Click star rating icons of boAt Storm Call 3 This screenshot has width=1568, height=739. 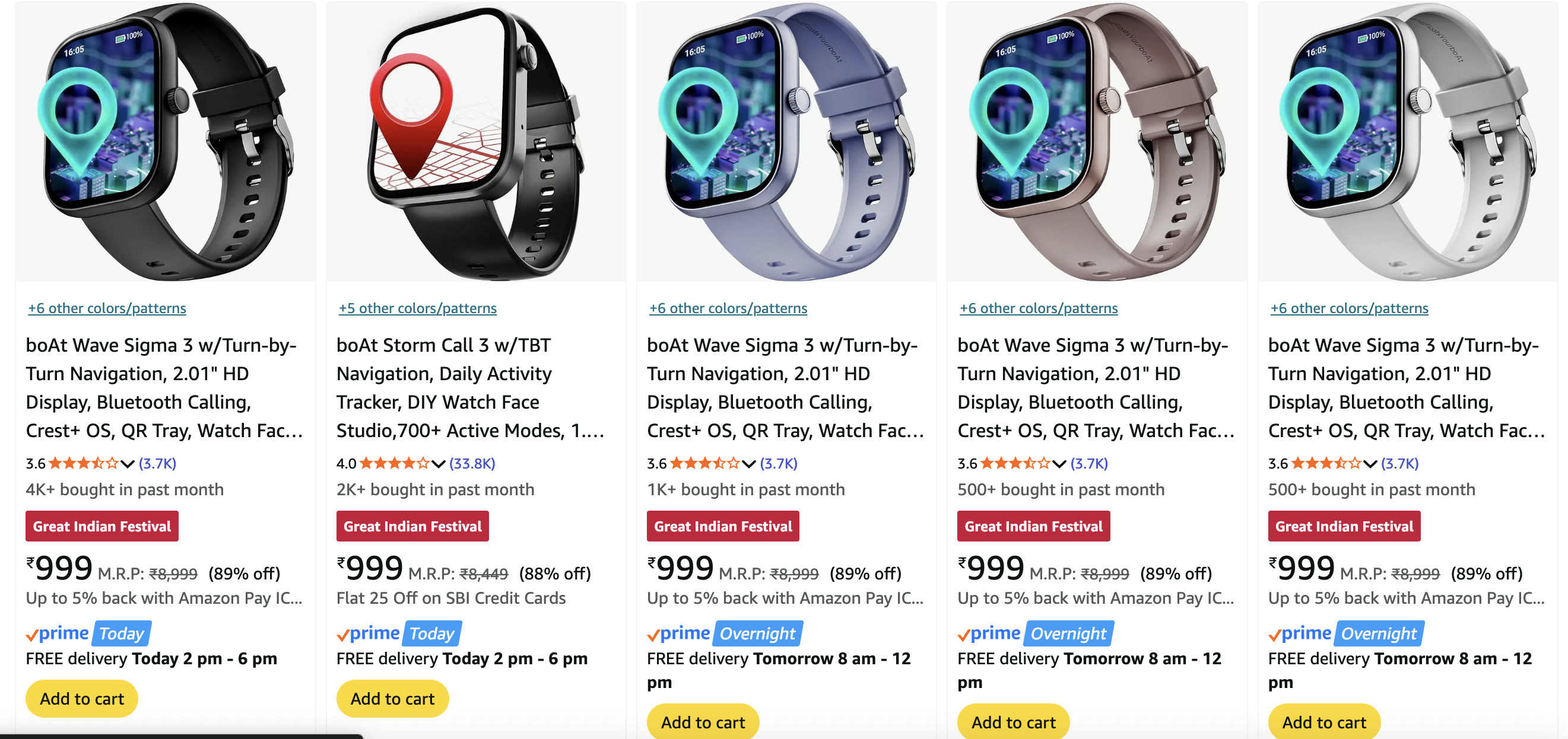tap(395, 463)
